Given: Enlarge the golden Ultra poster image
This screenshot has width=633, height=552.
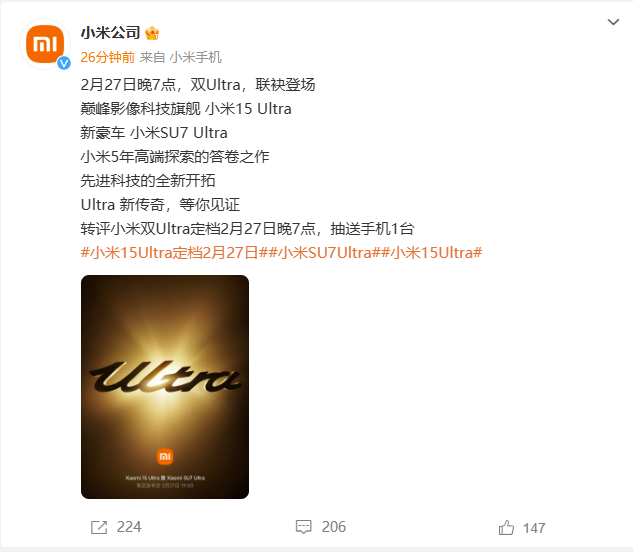Looking at the screenshot, I should (165, 387).
